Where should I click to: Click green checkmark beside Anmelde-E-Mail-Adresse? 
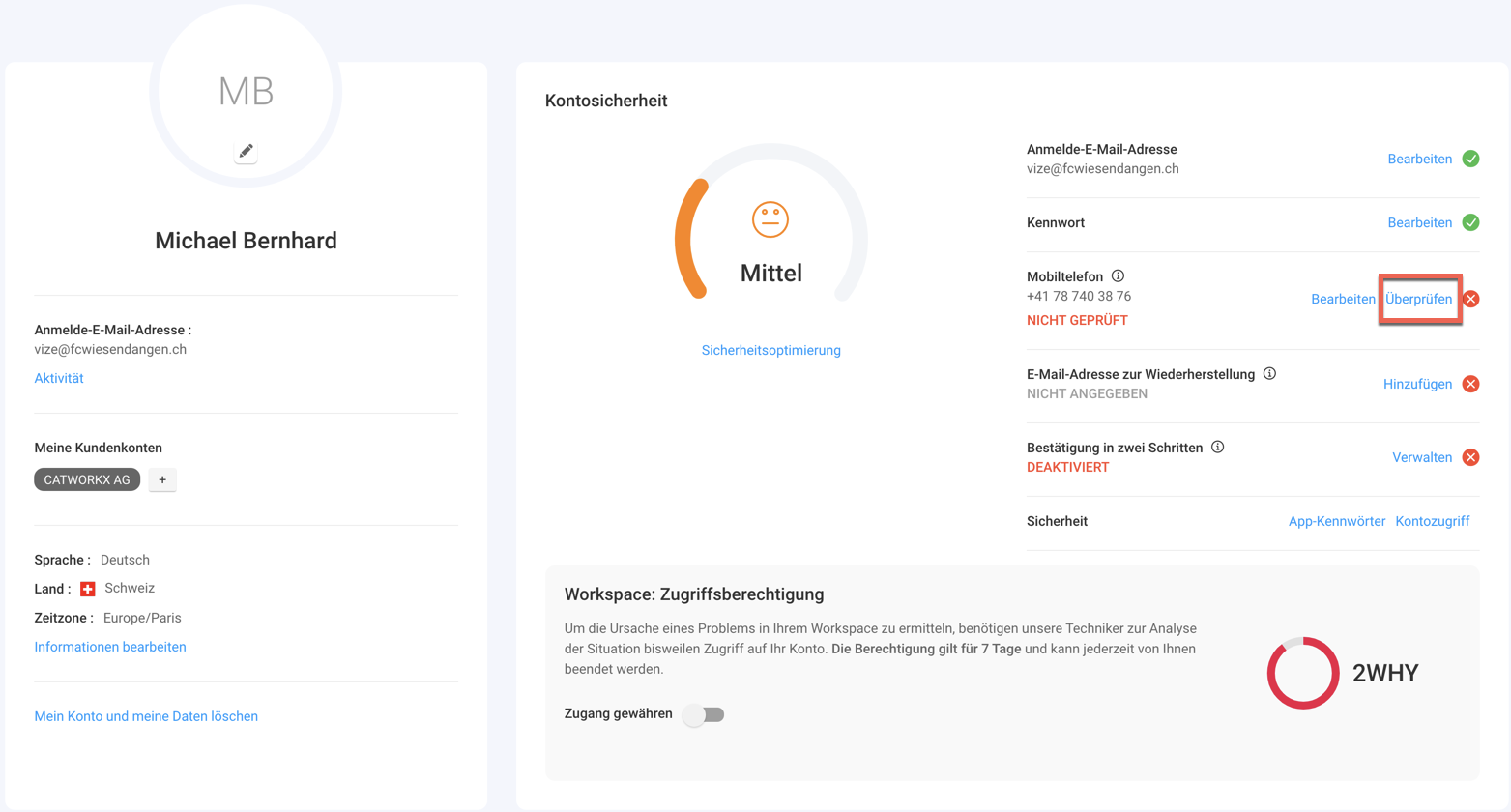pos(1470,159)
